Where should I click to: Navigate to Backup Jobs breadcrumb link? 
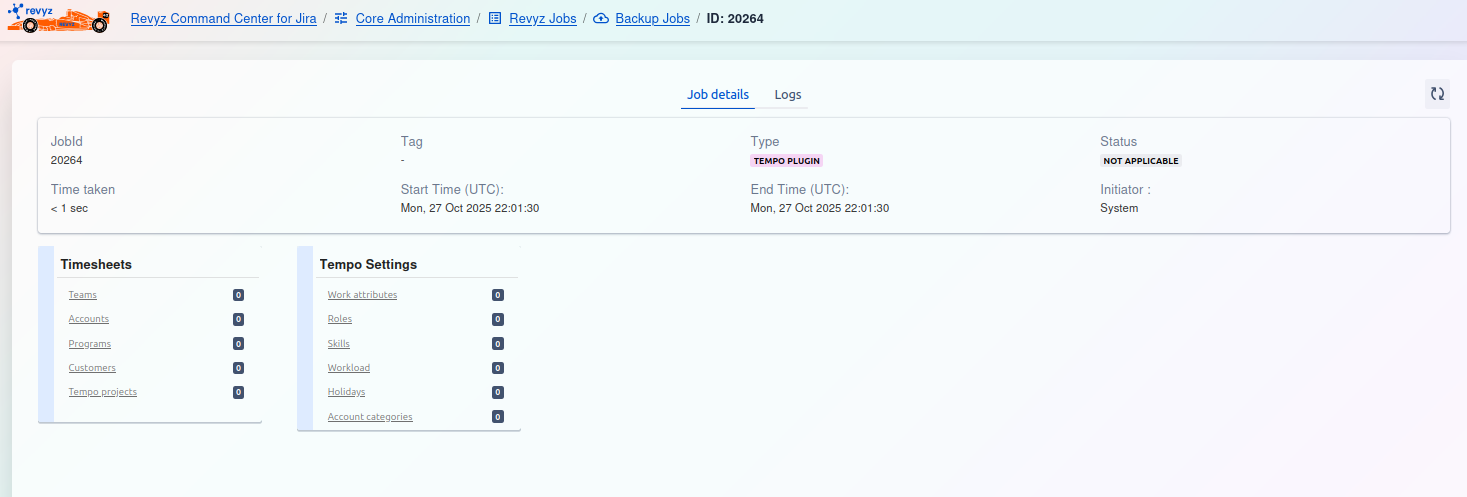tap(652, 18)
